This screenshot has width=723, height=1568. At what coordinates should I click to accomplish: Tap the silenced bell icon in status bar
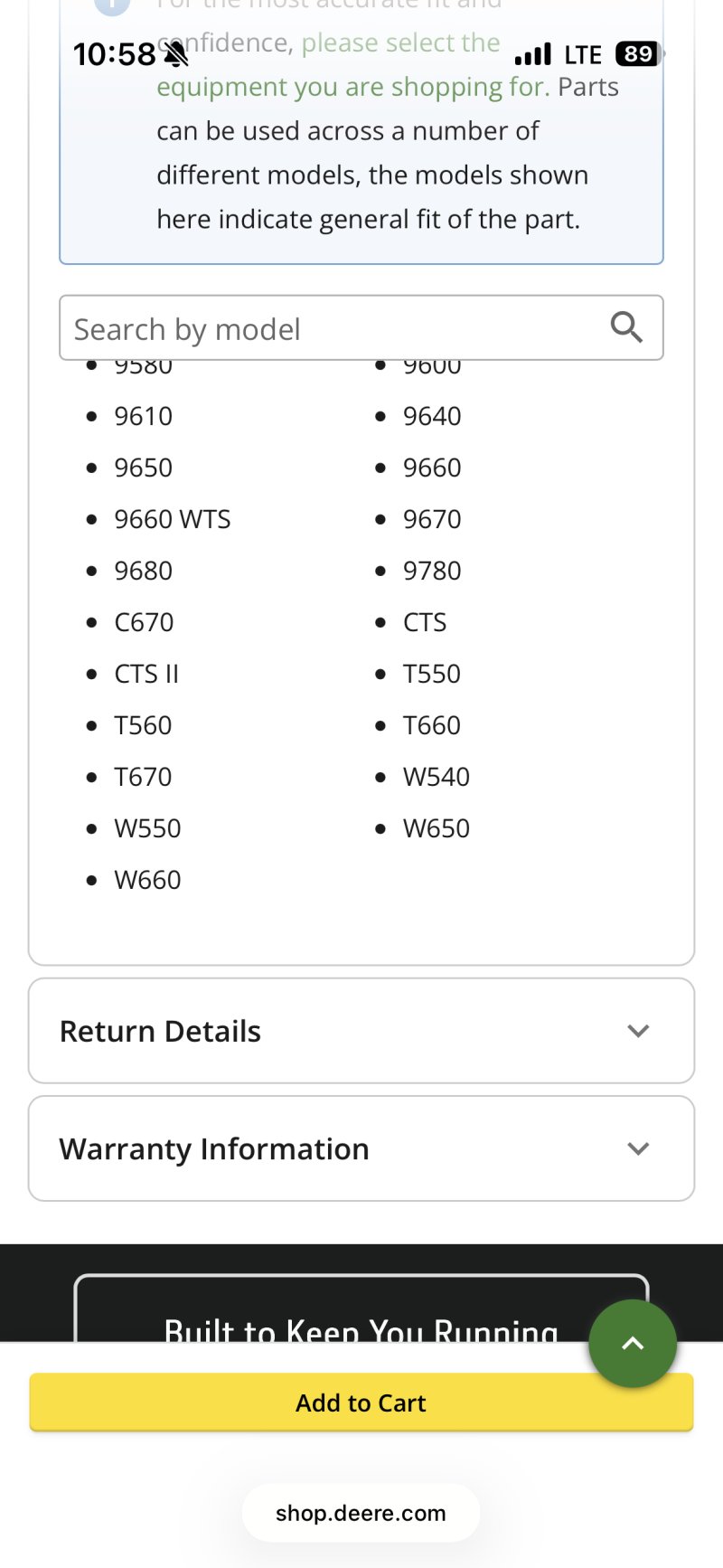tap(176, 55)
